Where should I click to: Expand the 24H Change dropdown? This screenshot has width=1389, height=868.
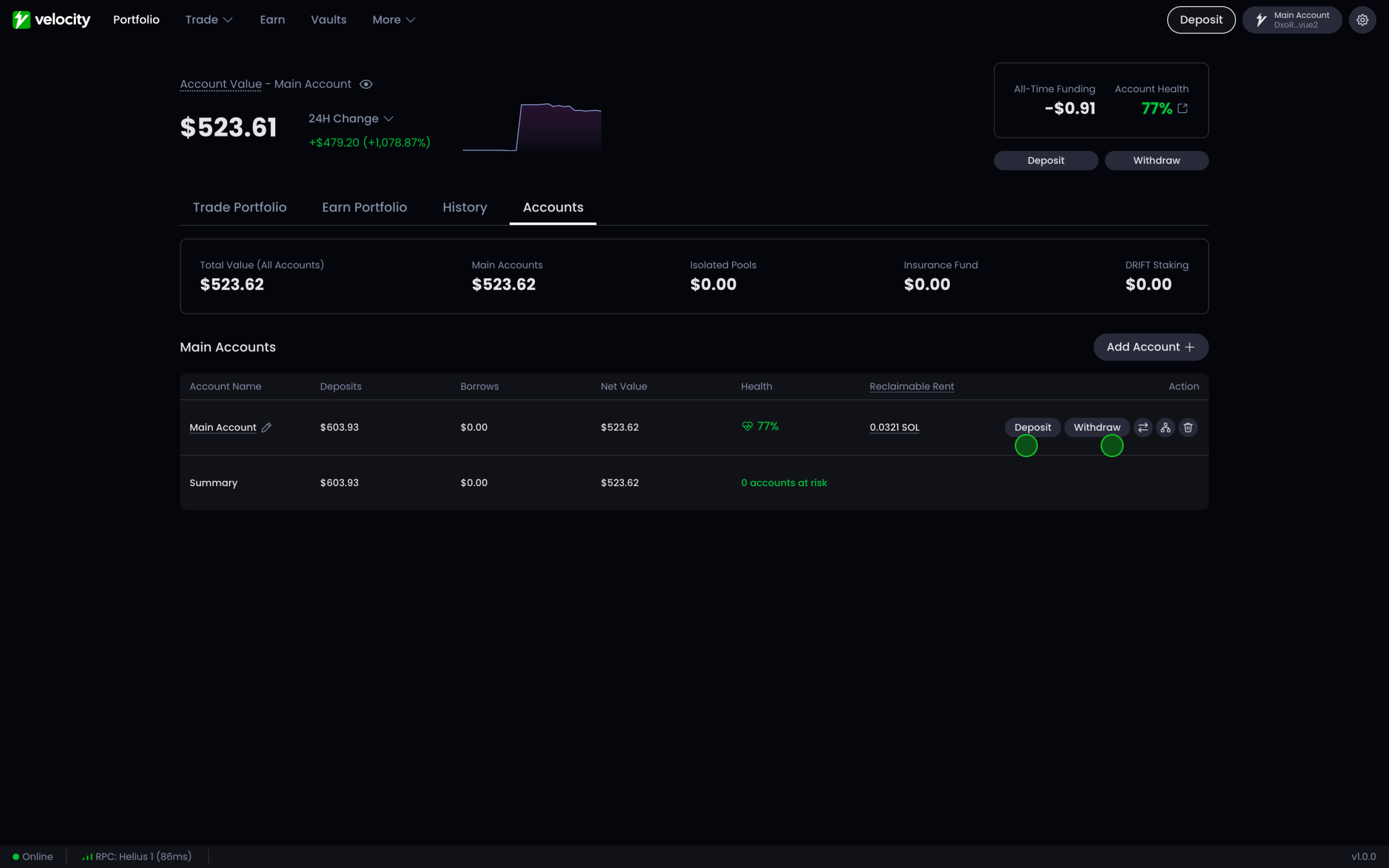click(350, 119)
